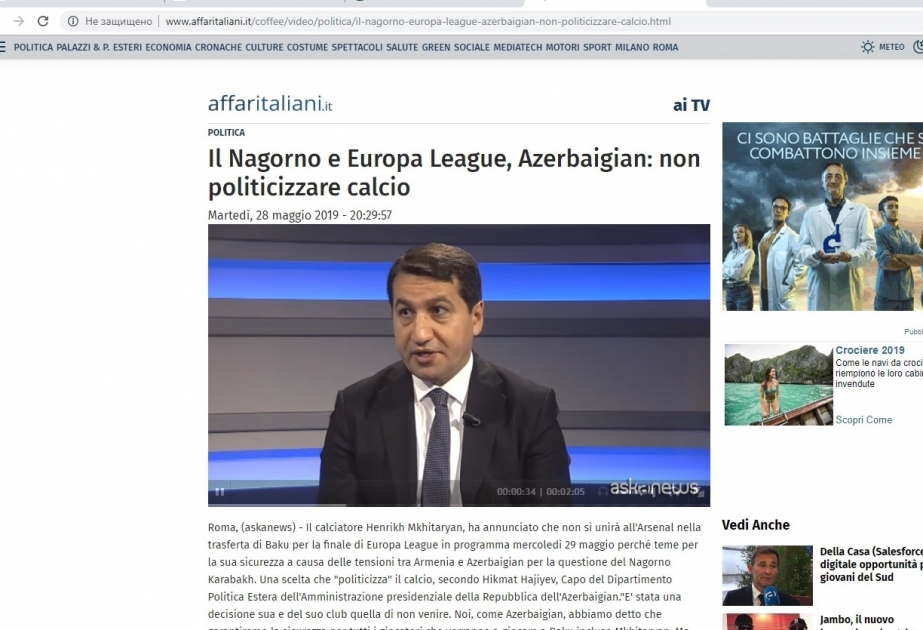Open the ROMA section
Viewport: 923px width, 630px height.
coord(665,47)
